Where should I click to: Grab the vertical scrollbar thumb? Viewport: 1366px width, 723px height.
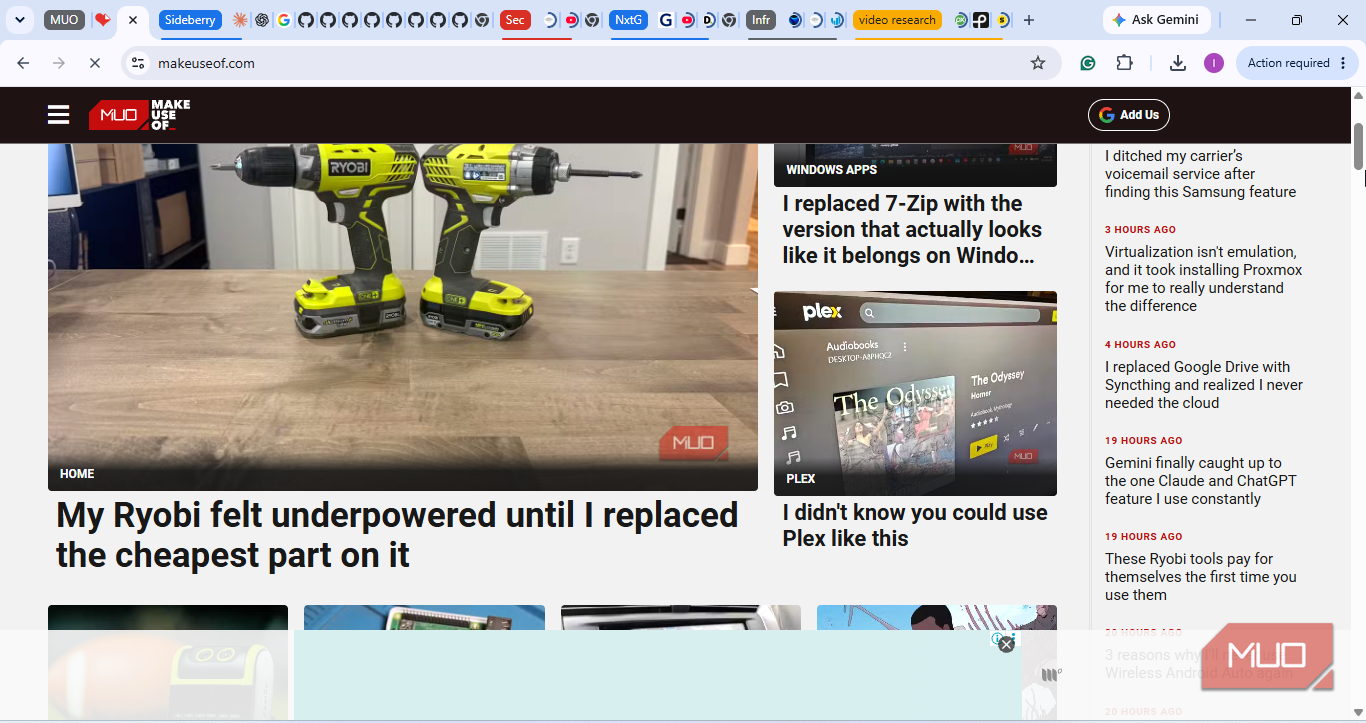[x=1358, y=146]
